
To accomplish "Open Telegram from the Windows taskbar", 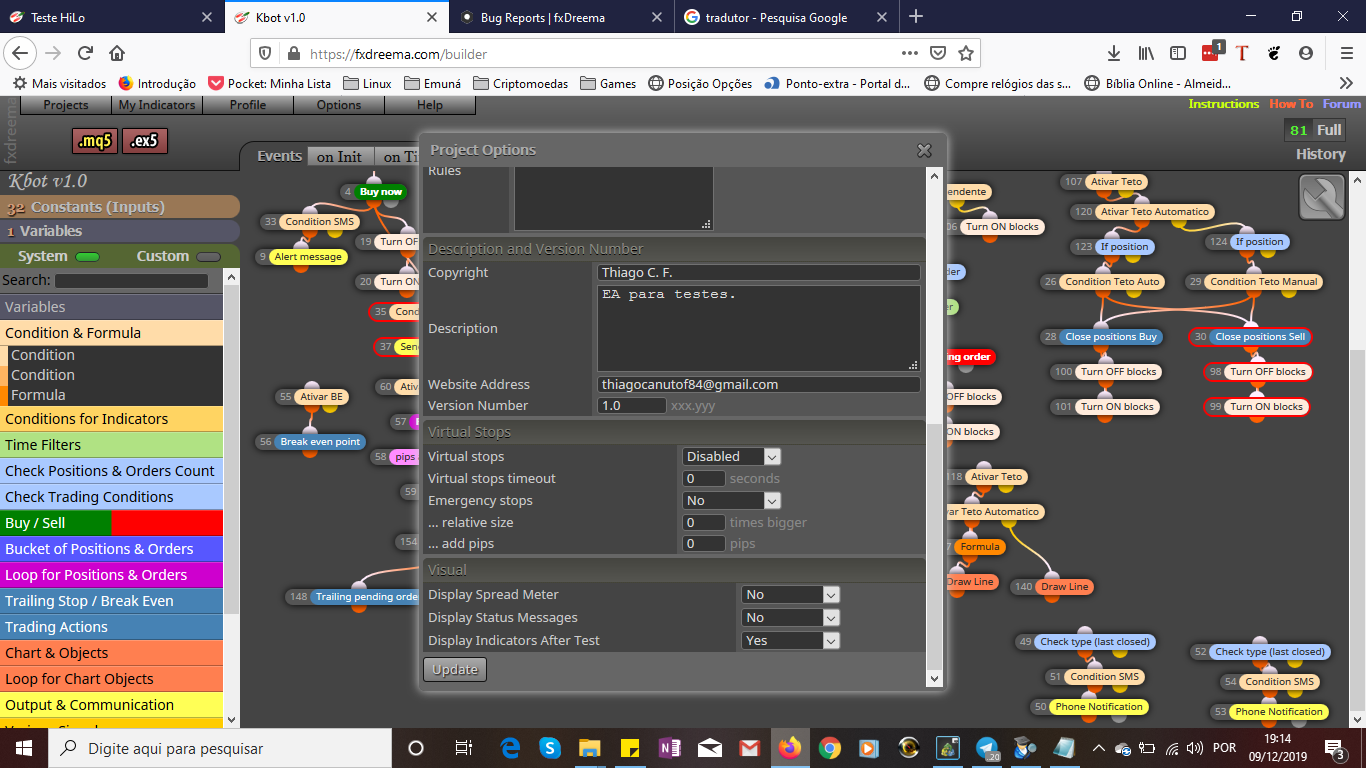I will click(x=987, y=747).
